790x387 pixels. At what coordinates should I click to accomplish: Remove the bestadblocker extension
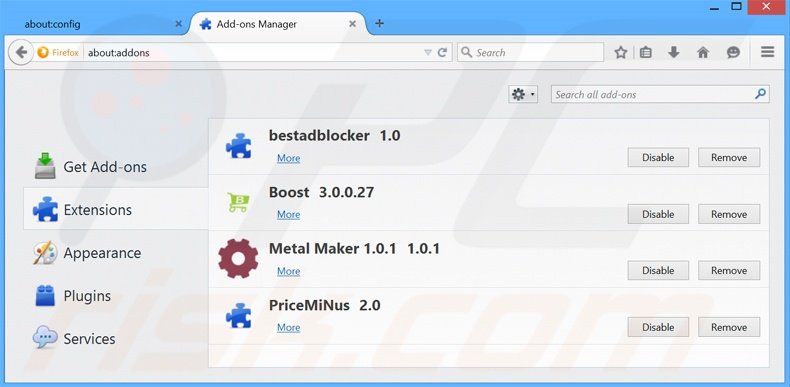point(729,158)
